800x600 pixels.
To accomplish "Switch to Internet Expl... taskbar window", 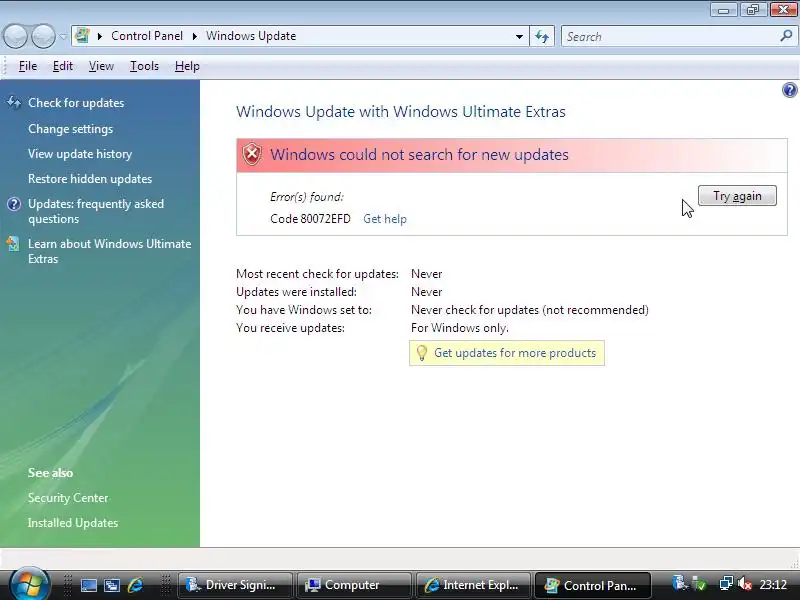I will point(473,585).
